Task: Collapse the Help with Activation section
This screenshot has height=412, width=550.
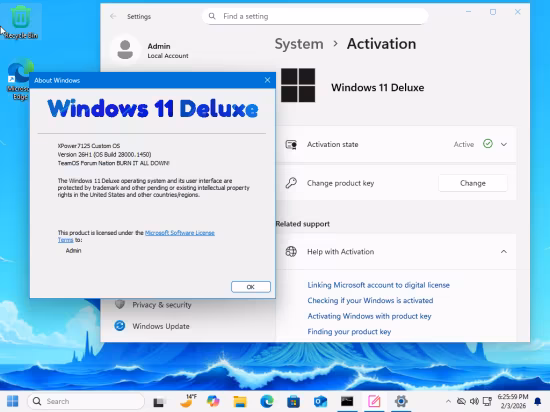Action: [504, 251]
